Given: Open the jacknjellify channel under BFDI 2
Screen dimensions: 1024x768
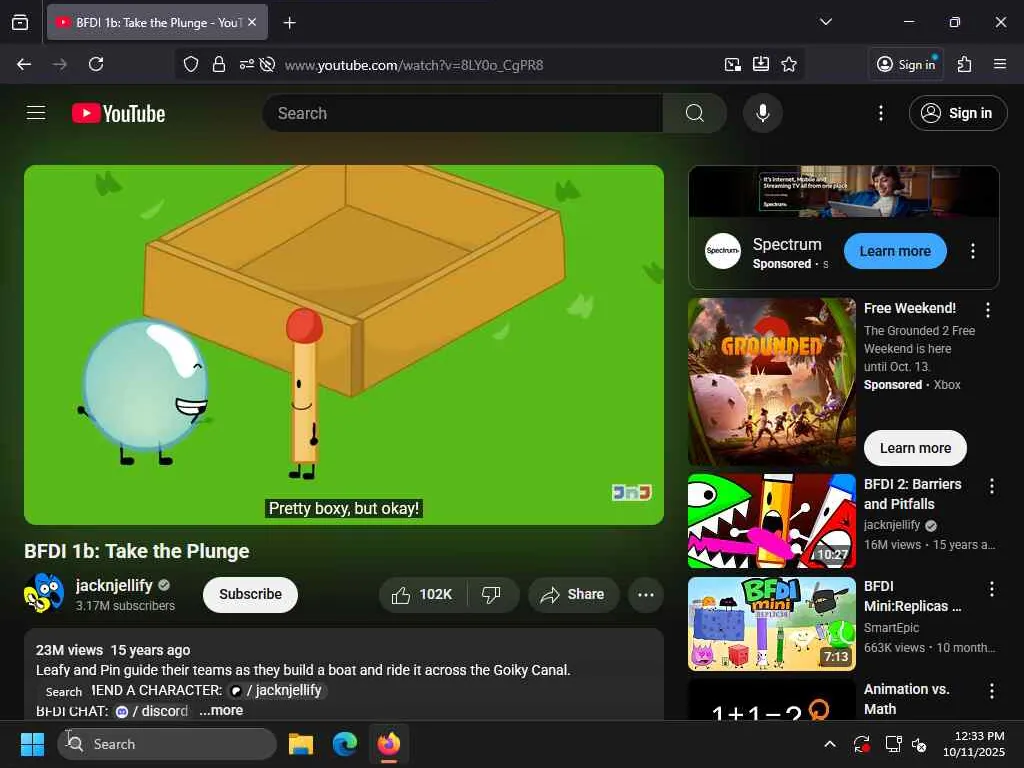Looking at the screenshot, I should pos(892,525).
